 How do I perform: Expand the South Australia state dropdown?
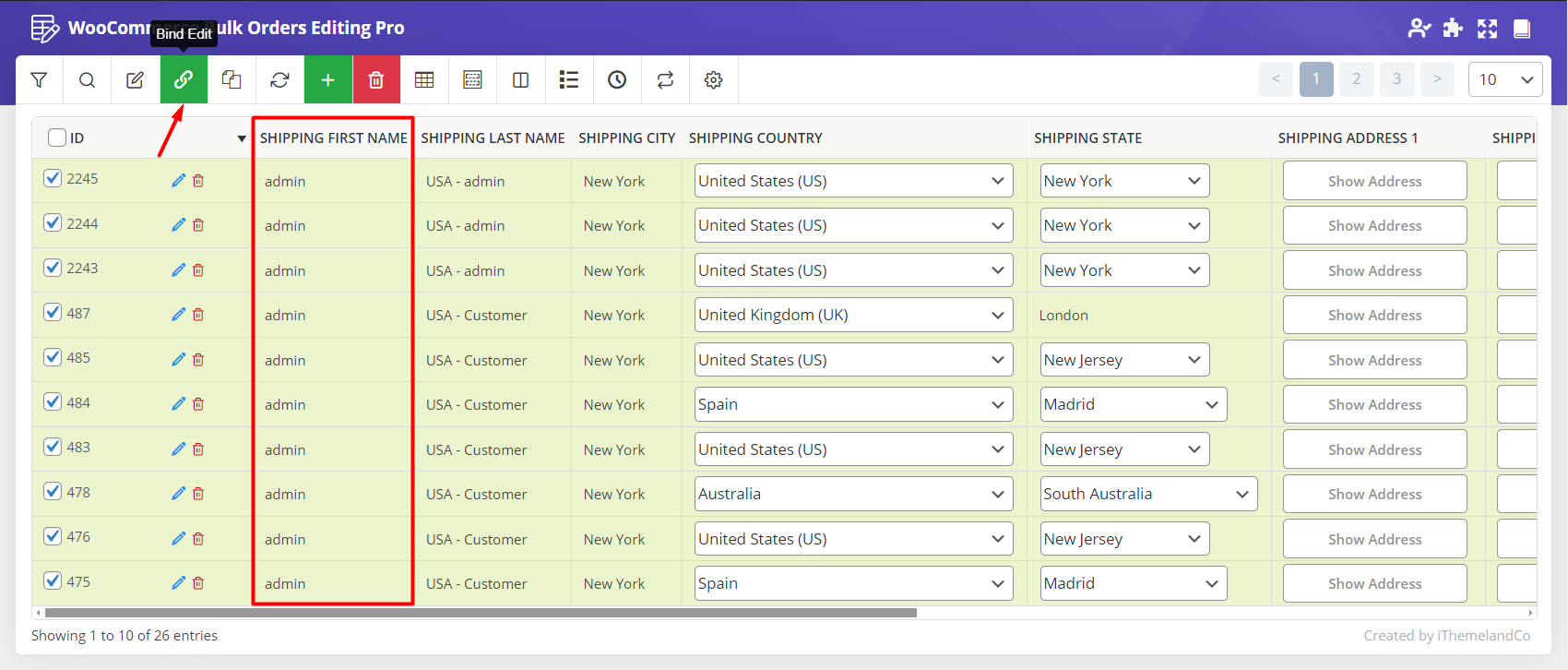click(1147, 494)
